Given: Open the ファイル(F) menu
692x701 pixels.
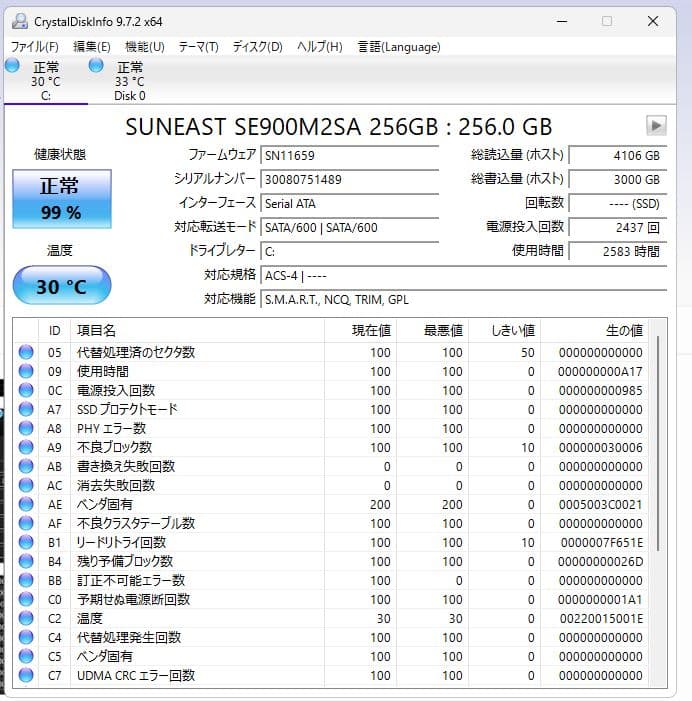Looking at the screenshot, I should tap(34, 47).
